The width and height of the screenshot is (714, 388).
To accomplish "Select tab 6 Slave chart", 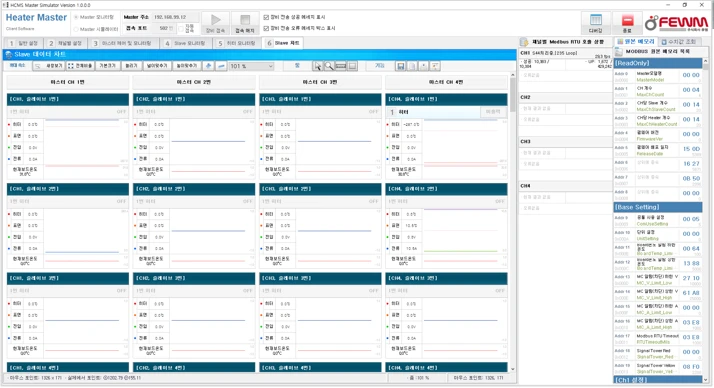I will [x=283, y=43].
